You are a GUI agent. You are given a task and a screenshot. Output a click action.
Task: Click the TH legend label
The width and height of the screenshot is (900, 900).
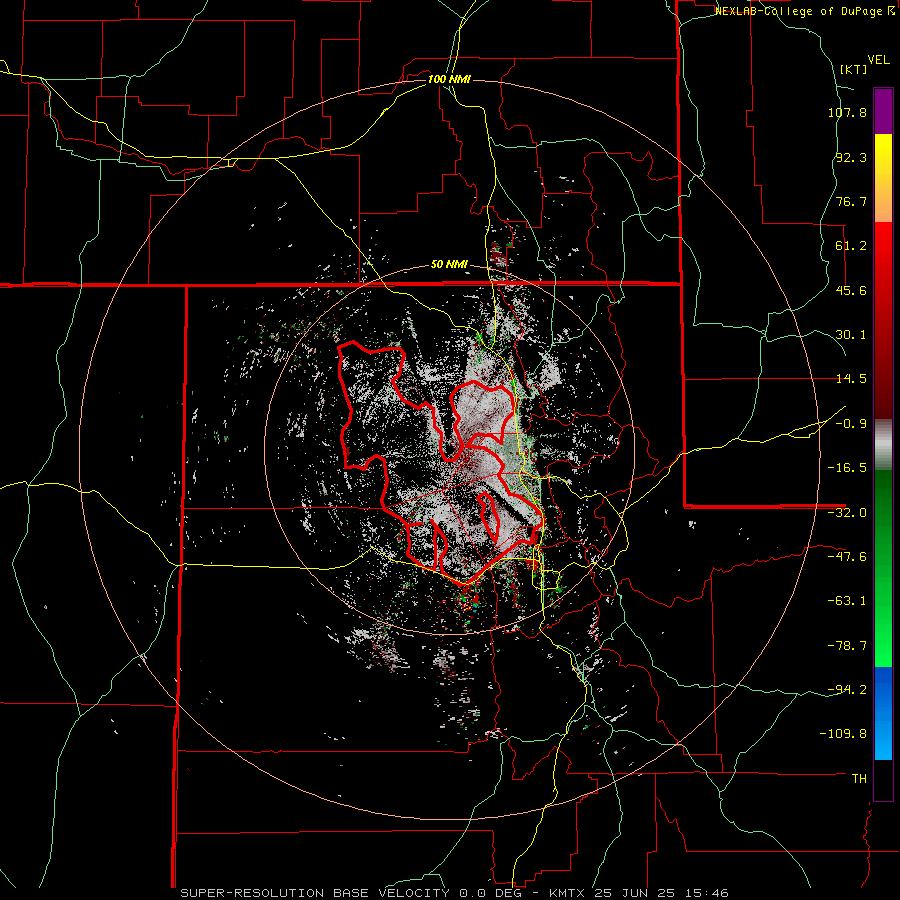pos(859,779)
